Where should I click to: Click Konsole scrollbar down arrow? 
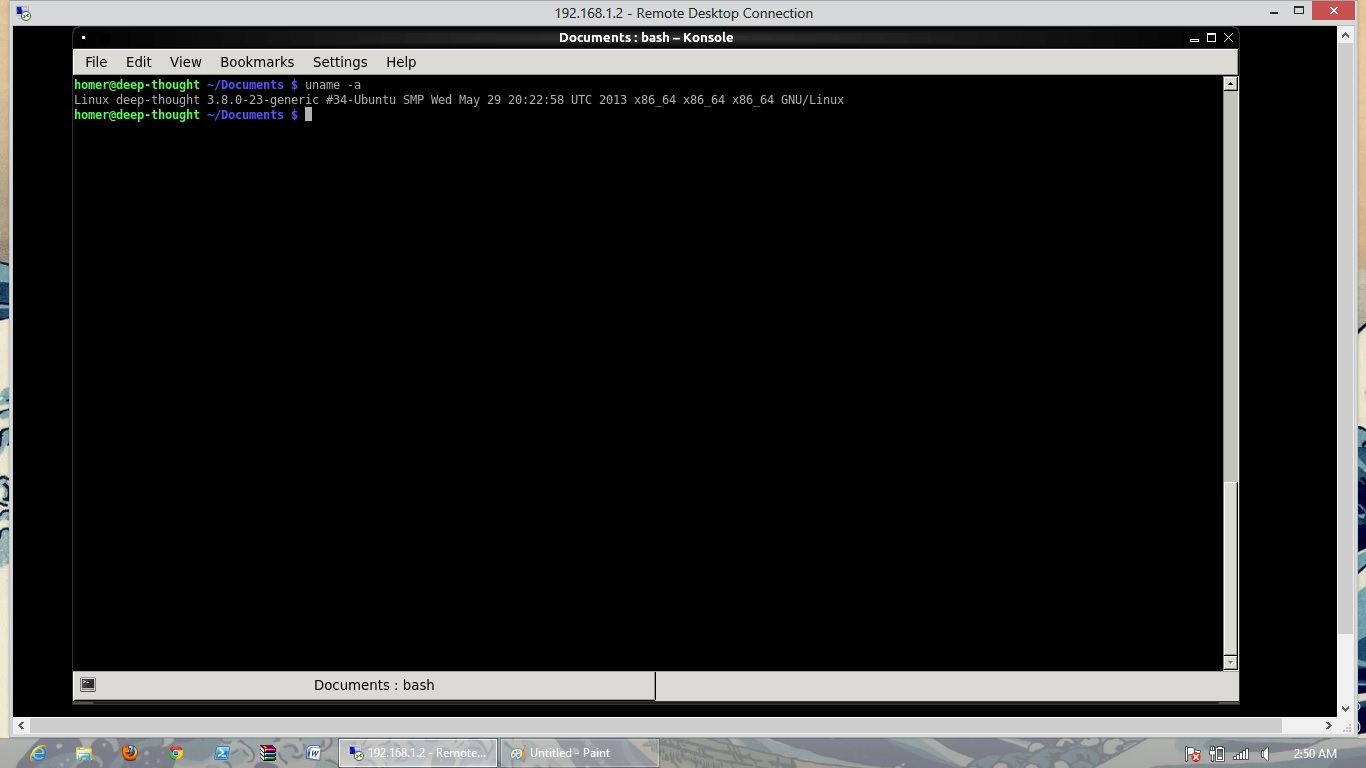1231,662
